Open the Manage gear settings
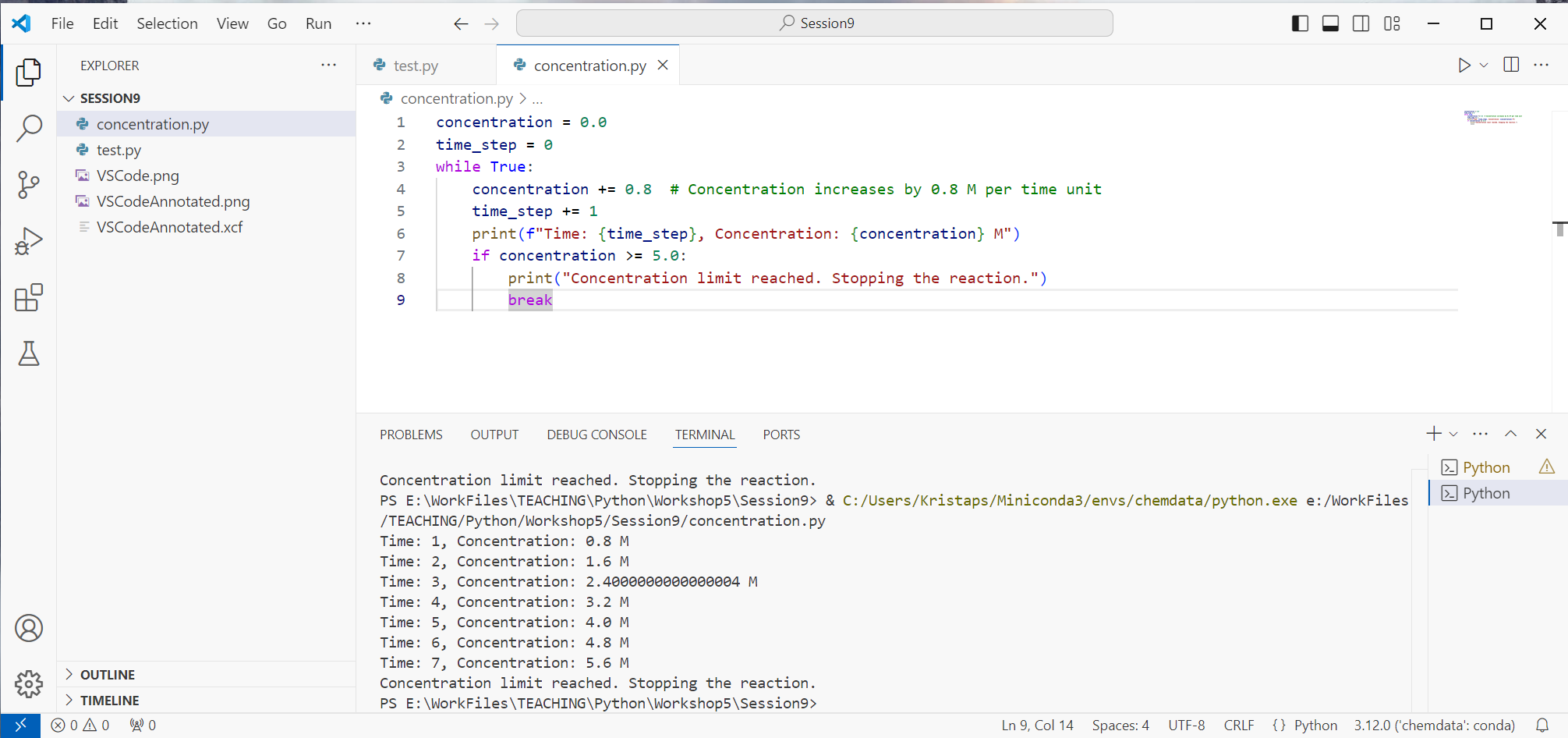The height and width of the screenshot is (738, 1568). pyautogui.click(x=29, y=684)
